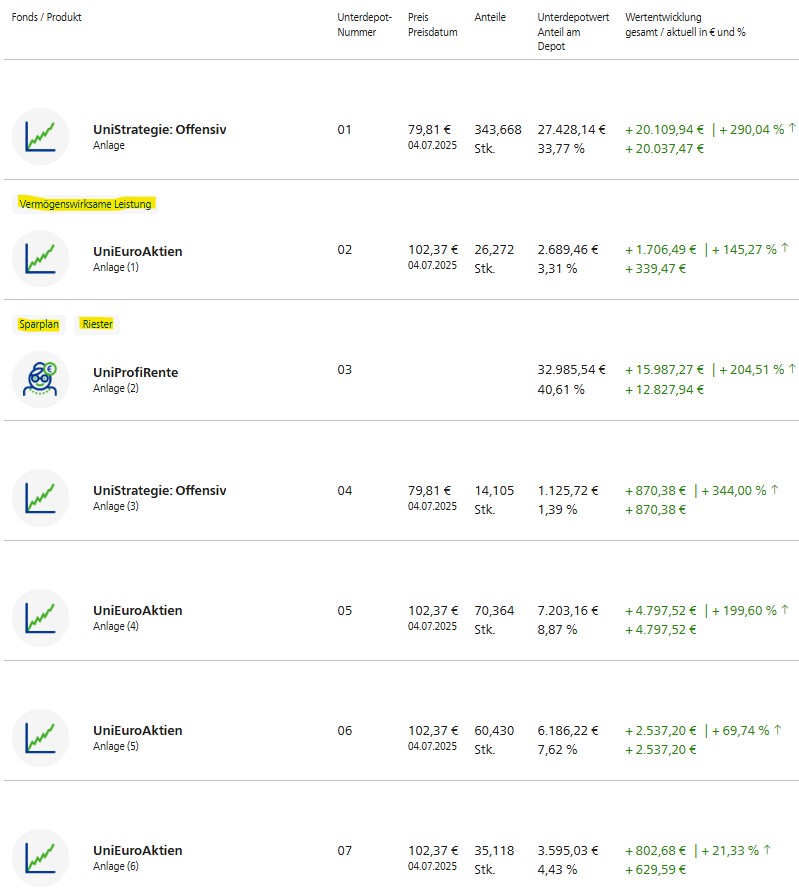The width and height of the screenshot is (799, 890).
Task: Open the UniProfiRente fund name link
Action: point(135,372)
